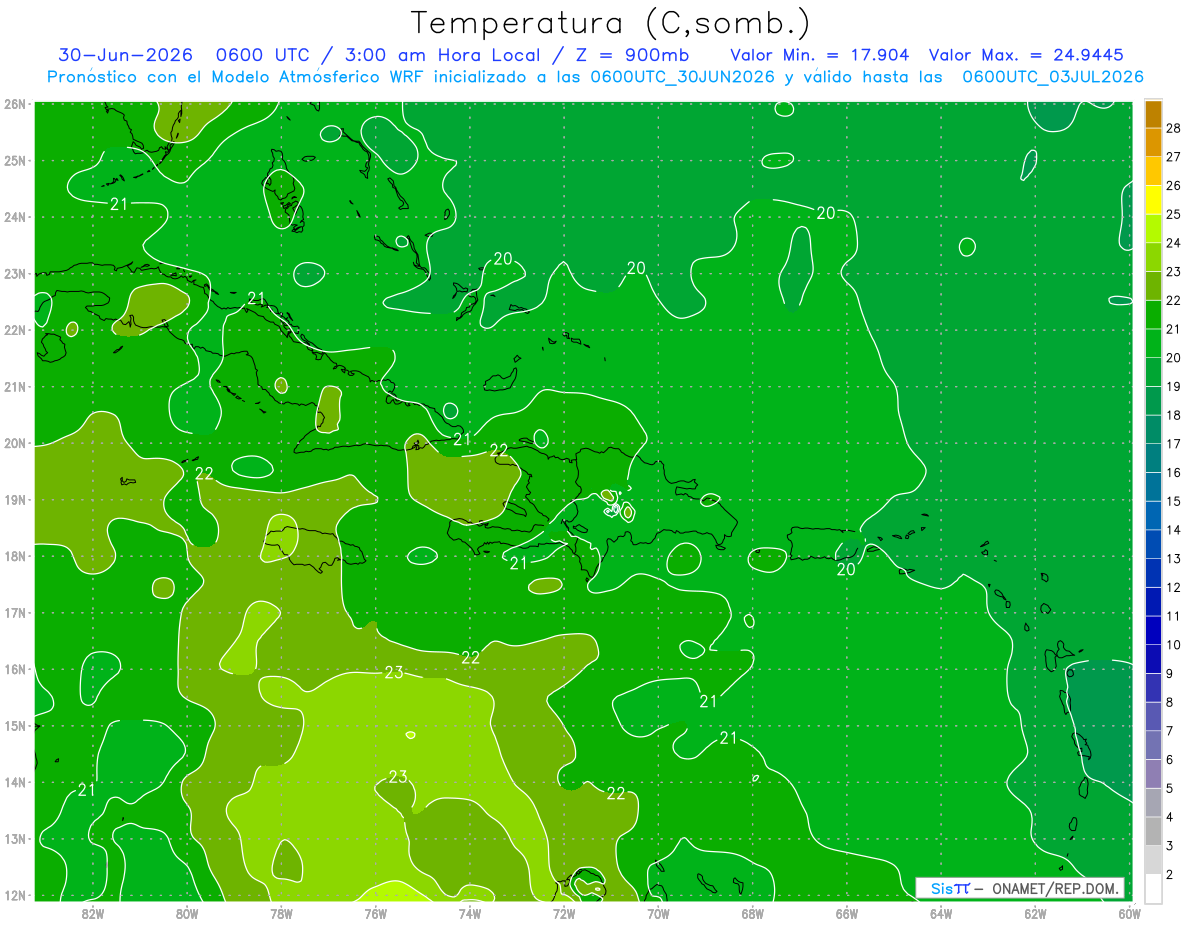Click the color scale value 27

(x=1173, y=157)
